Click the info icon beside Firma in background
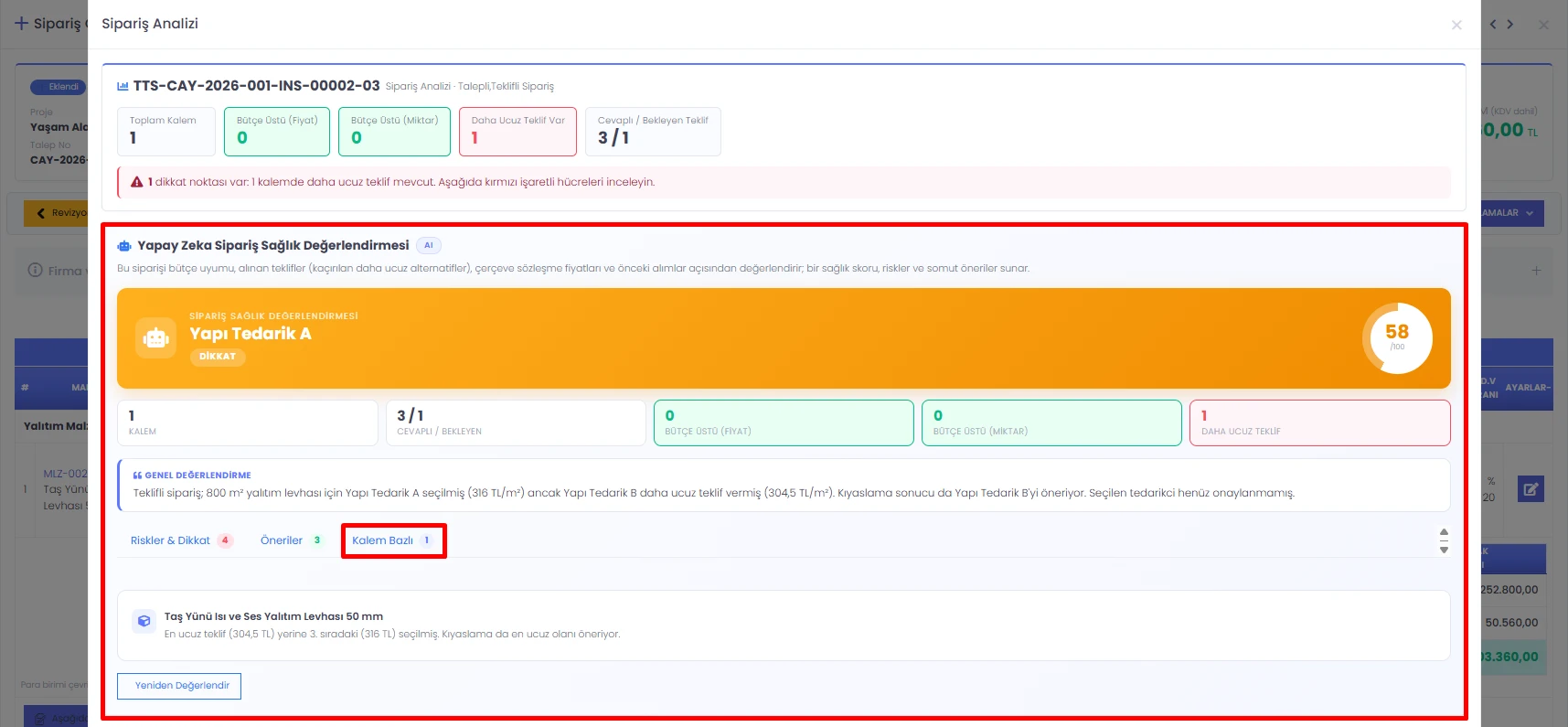This screenshot has height=727, width=1568. (x=35, y=271)
